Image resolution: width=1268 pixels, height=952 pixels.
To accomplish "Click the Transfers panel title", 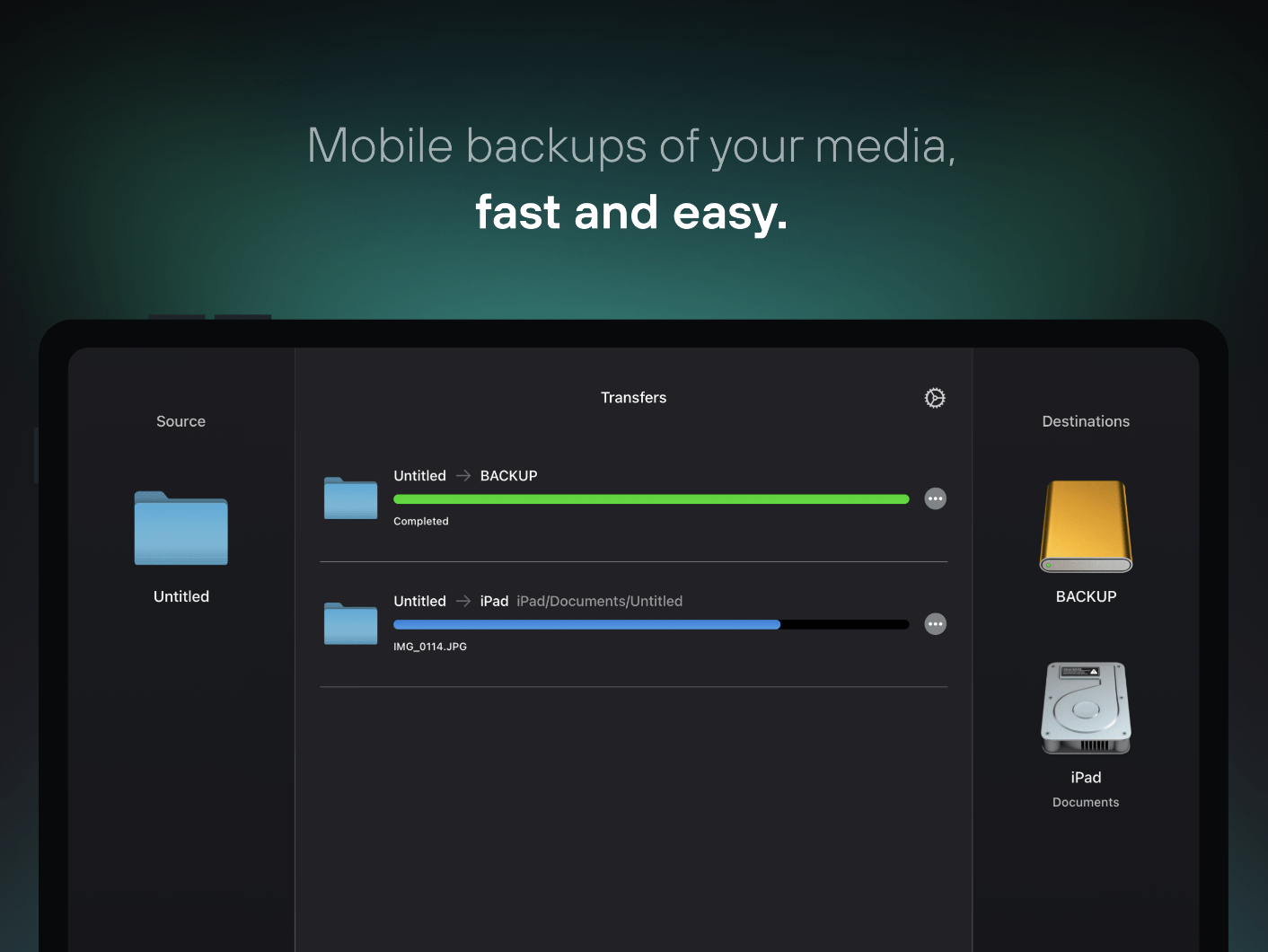I will pos(633,398).
